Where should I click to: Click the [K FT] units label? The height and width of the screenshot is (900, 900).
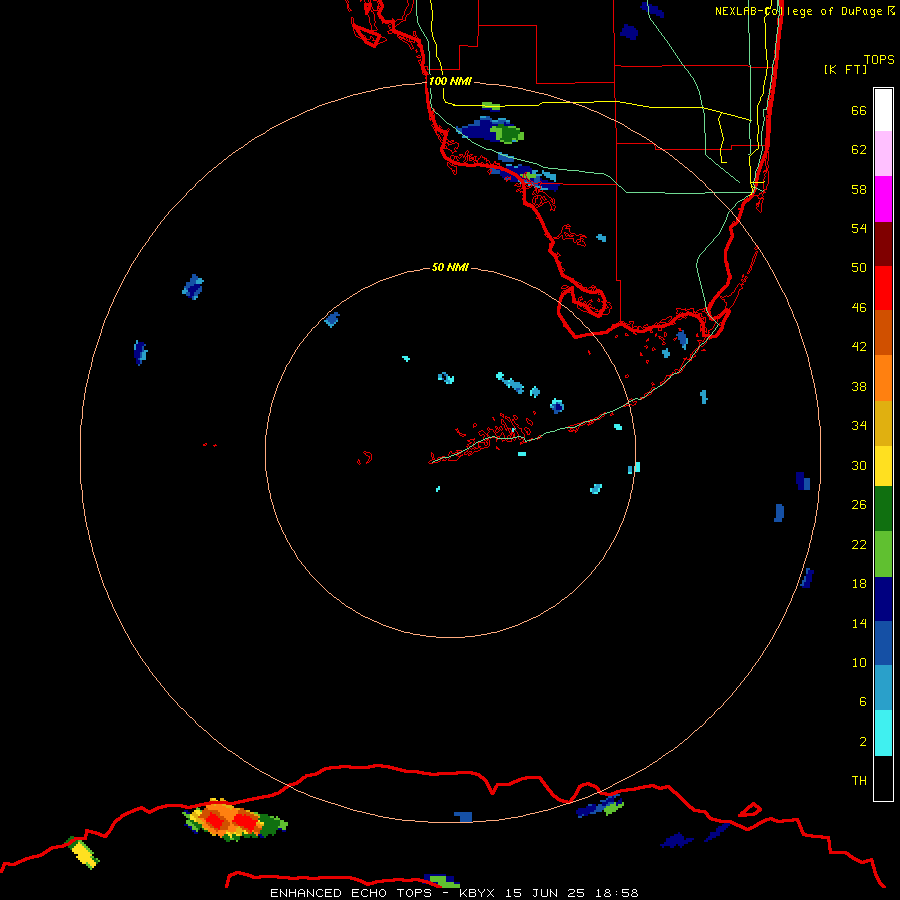click(845, 69)
